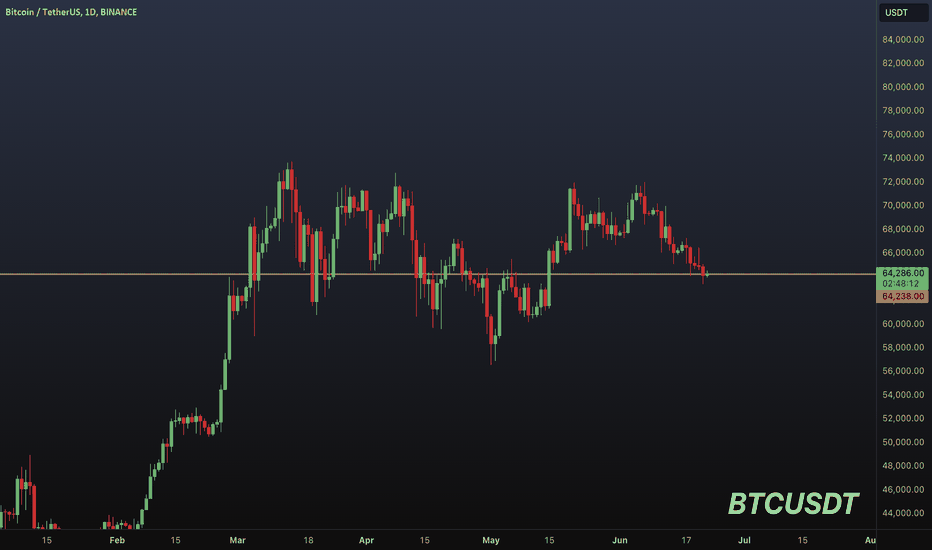Click the 60,000.00 price axis label
The image size is (932, 550).
pyautogui.click(x=903, y=323)
